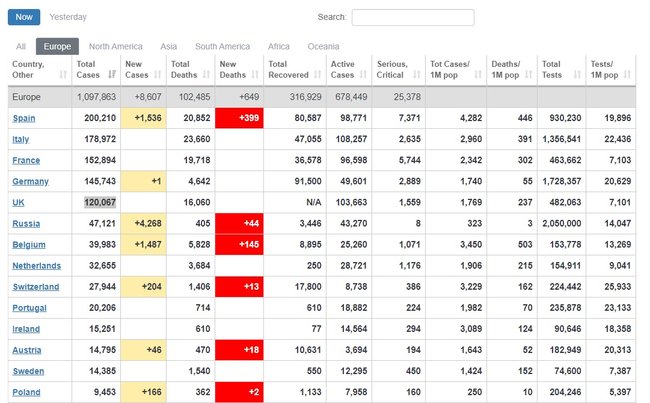Screen dimensions: 650x403
Task: Open the Ireland country link
Action: point(26,329)
